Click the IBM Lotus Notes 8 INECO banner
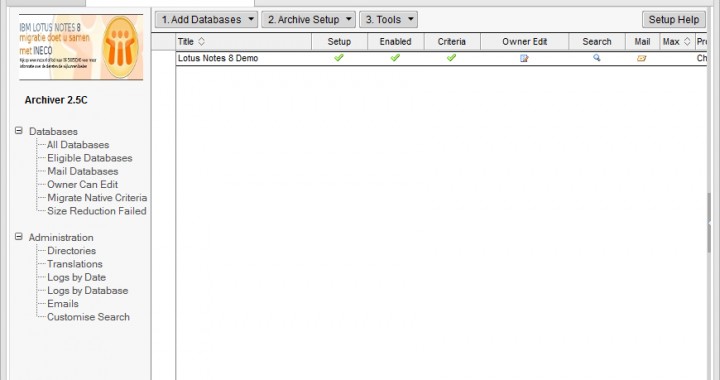Screen dimensions: 720x380 (x=81, y=47)
